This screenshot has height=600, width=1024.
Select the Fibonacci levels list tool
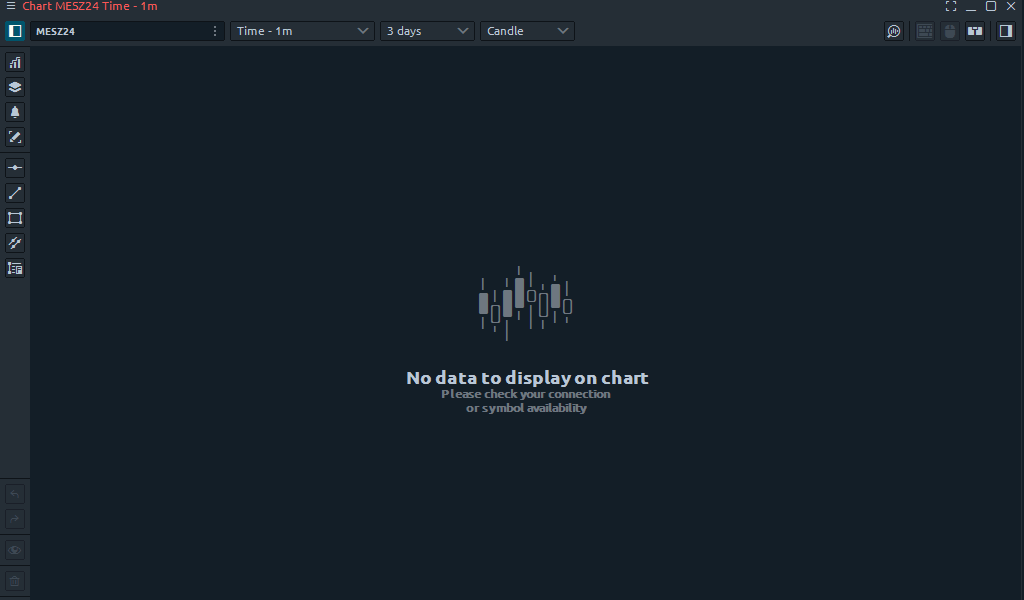pos(15,268)
